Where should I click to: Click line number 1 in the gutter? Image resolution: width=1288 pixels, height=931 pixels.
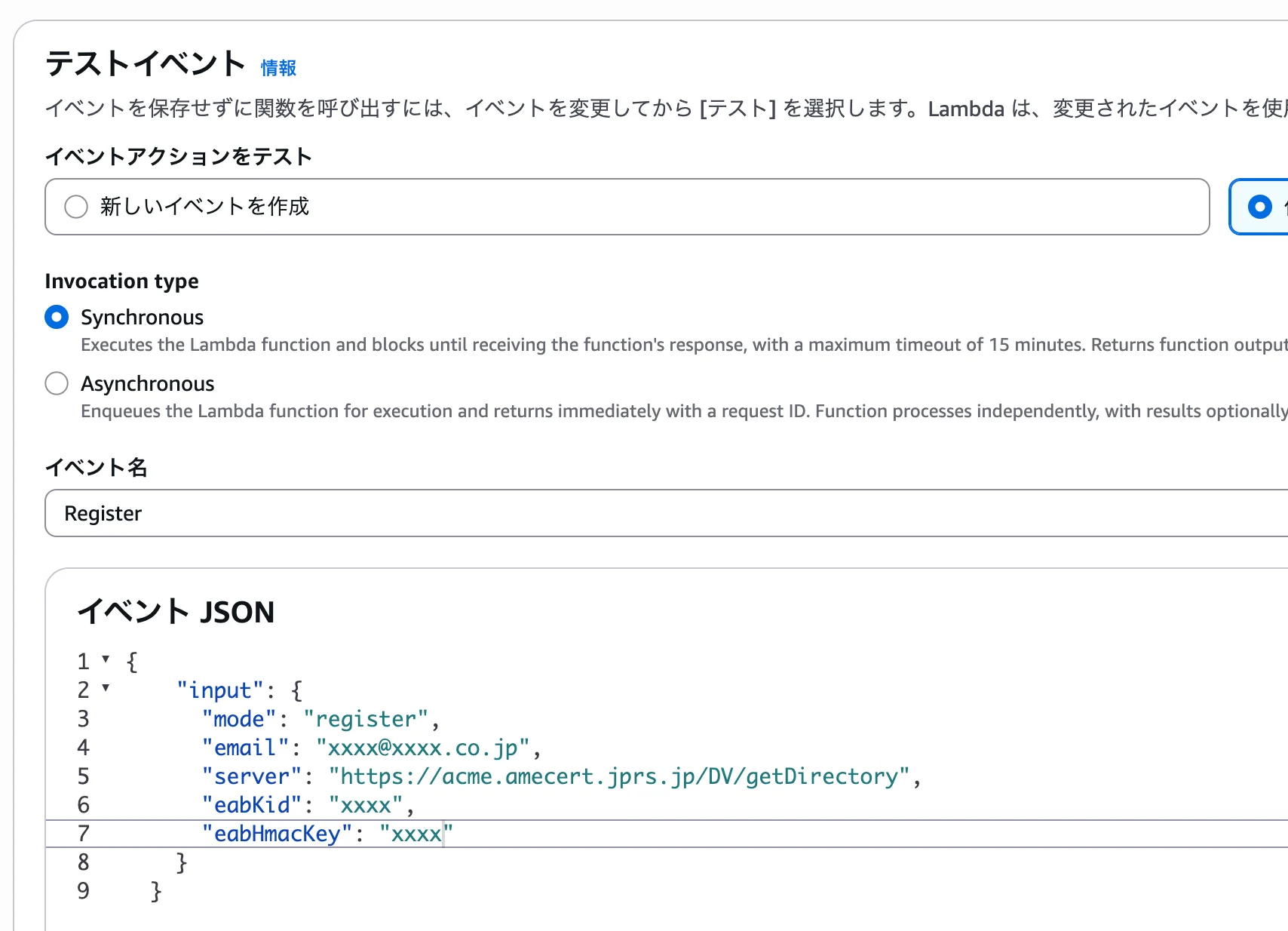(x=83, y=661)
